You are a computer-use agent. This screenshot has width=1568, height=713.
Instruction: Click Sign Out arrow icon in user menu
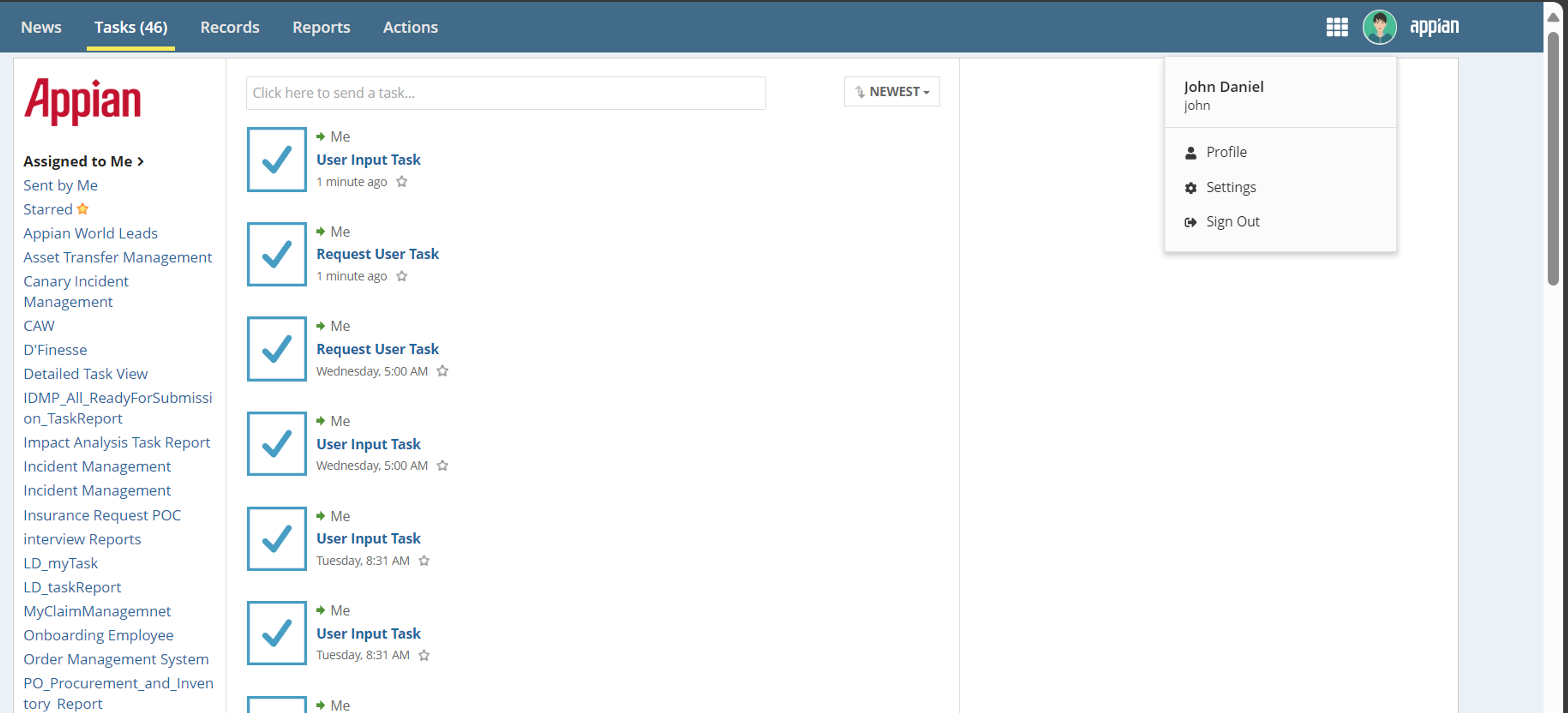[x=1191, y=222]
